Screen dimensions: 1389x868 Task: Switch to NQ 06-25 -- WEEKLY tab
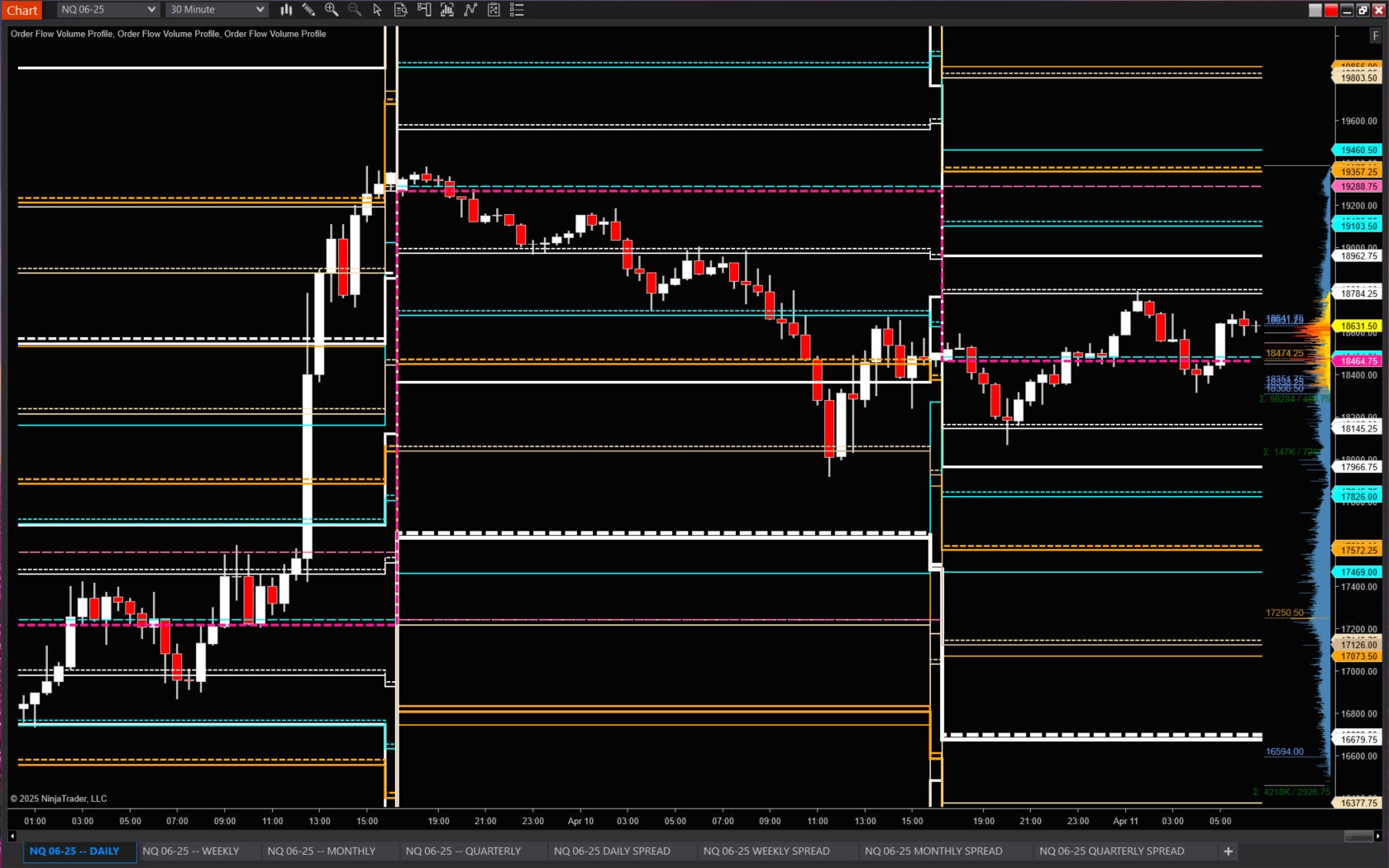point(191,851)
